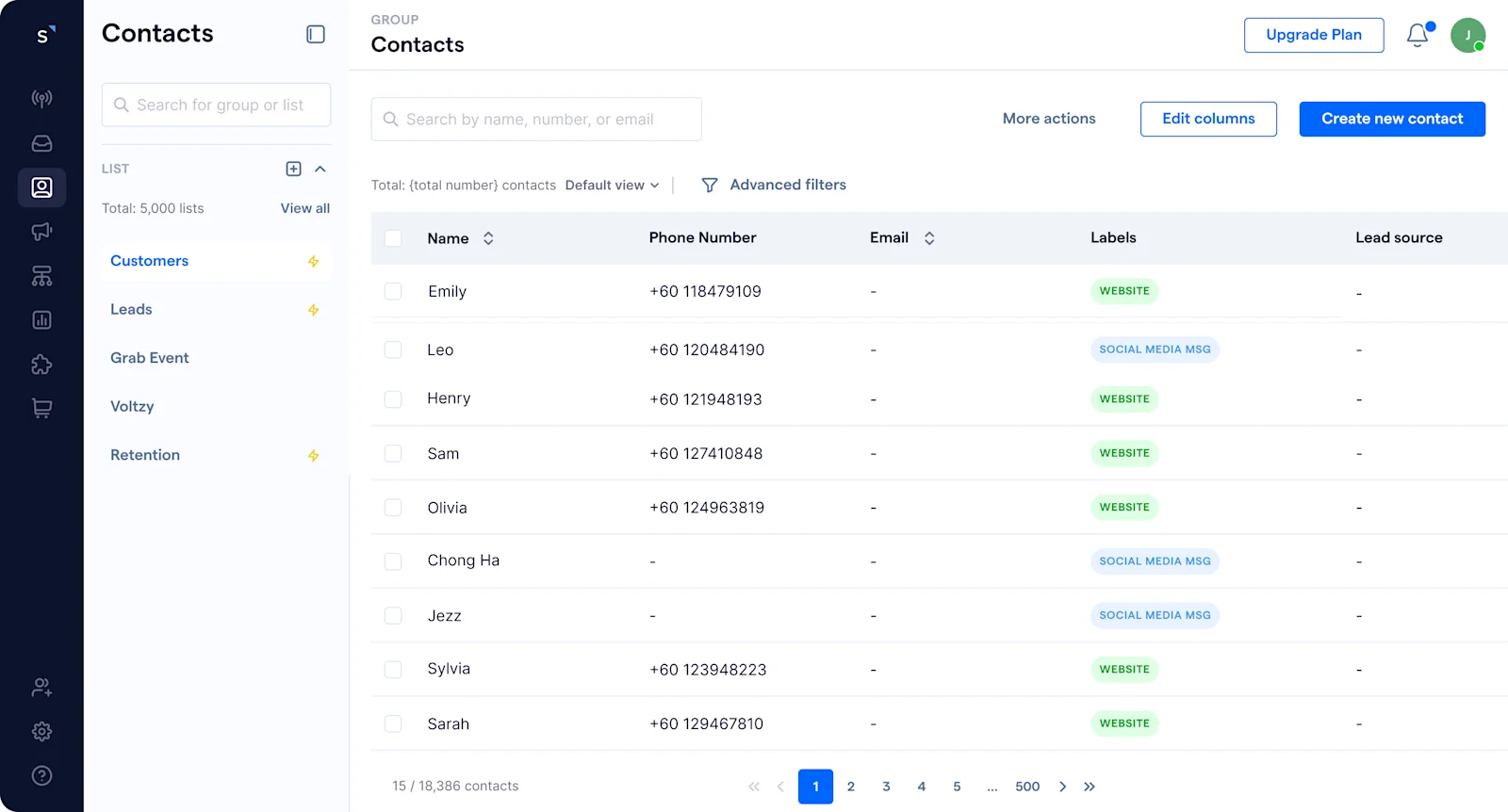Open the reports chart icon
The width and height of the screenshot is (1508, 812).
point(41,320)
